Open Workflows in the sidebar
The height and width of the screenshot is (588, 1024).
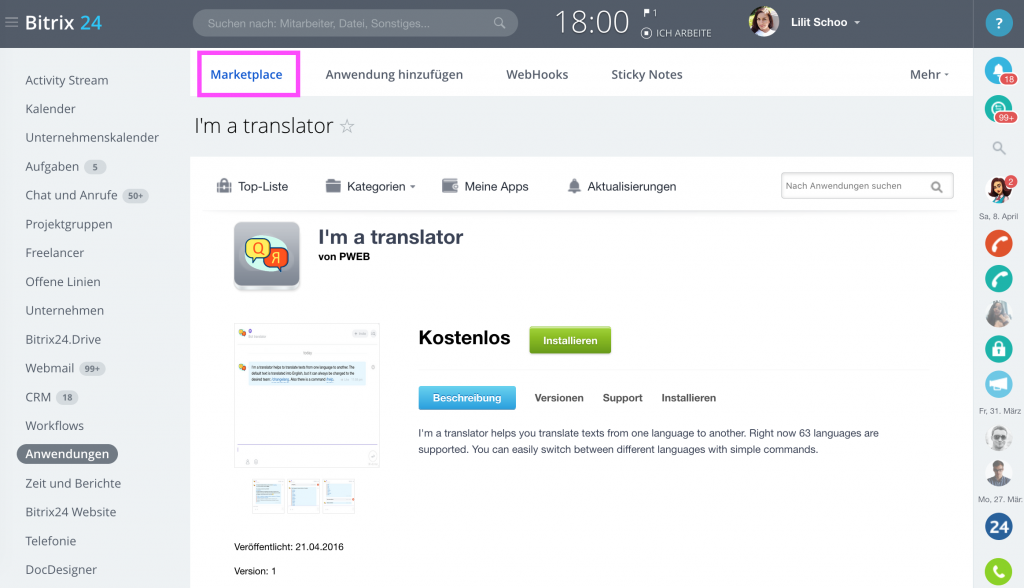tap(54, 426)
